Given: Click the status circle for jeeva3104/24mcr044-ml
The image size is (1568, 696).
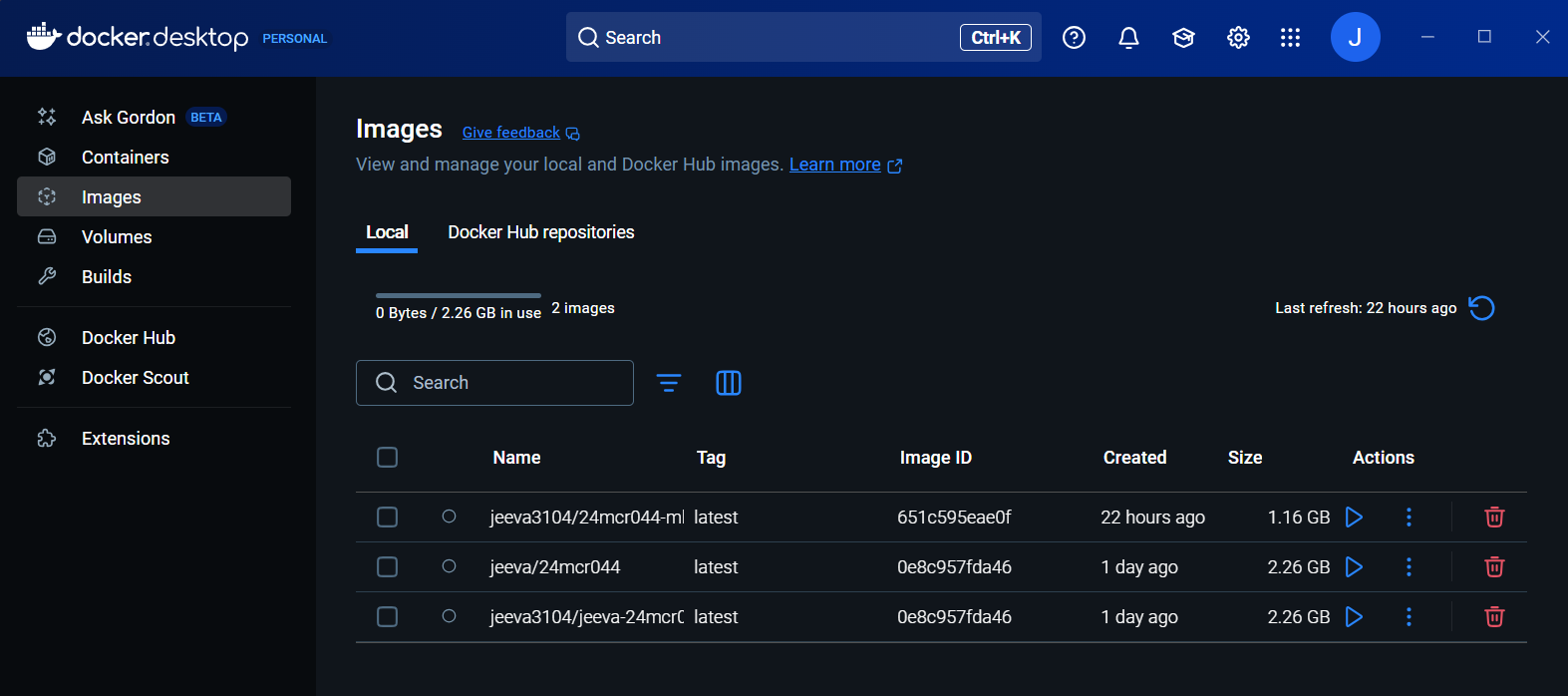Looking at the screenshot, I should point(450,517).
